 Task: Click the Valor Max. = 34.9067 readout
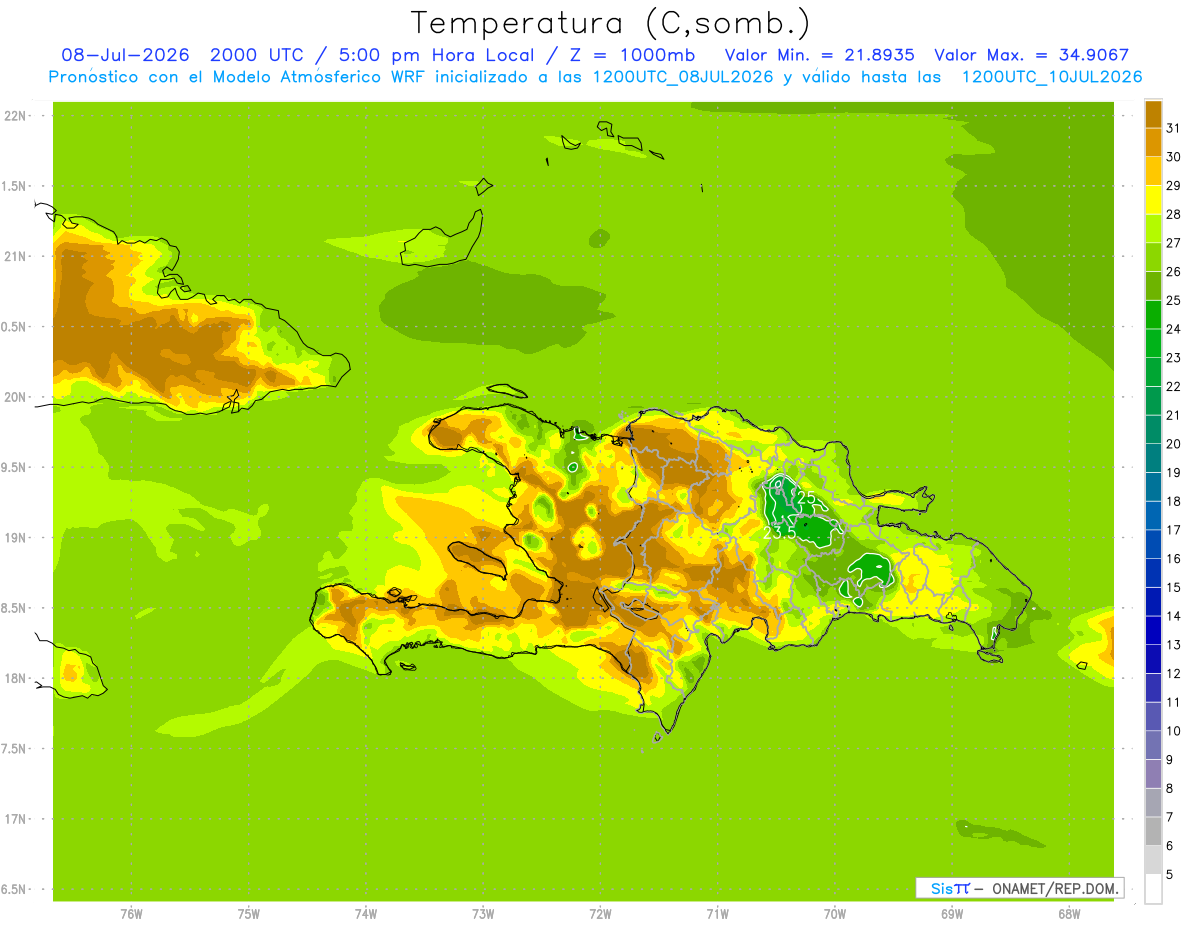(x=1032, y=55)
